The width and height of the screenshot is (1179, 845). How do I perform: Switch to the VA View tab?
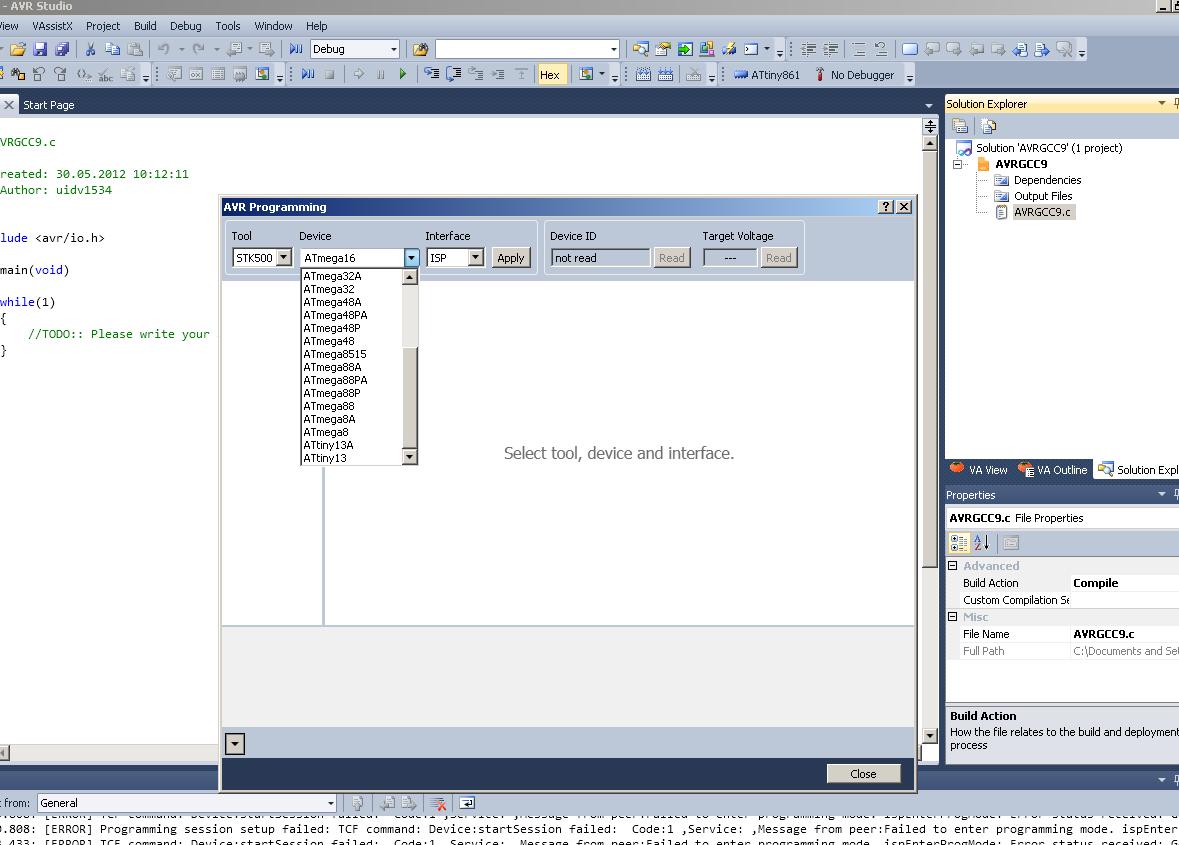pyautogui.click(x=979, y=470)
